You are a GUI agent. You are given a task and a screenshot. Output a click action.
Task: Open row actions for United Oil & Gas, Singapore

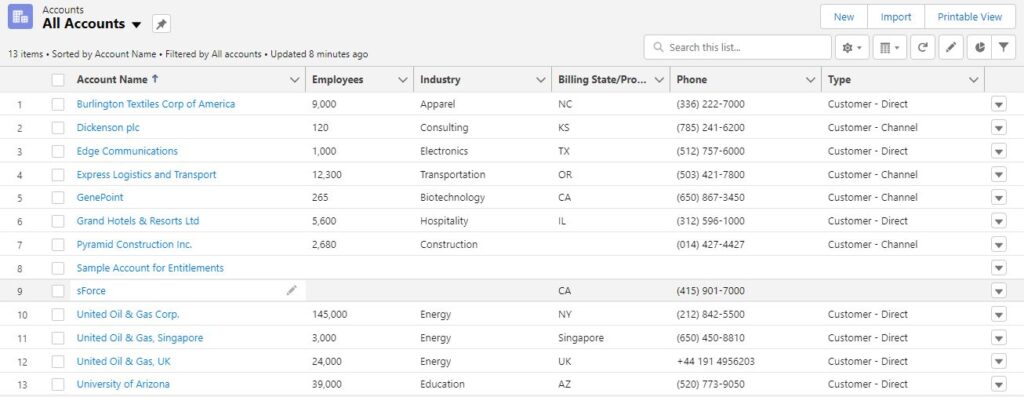[999, 338]
